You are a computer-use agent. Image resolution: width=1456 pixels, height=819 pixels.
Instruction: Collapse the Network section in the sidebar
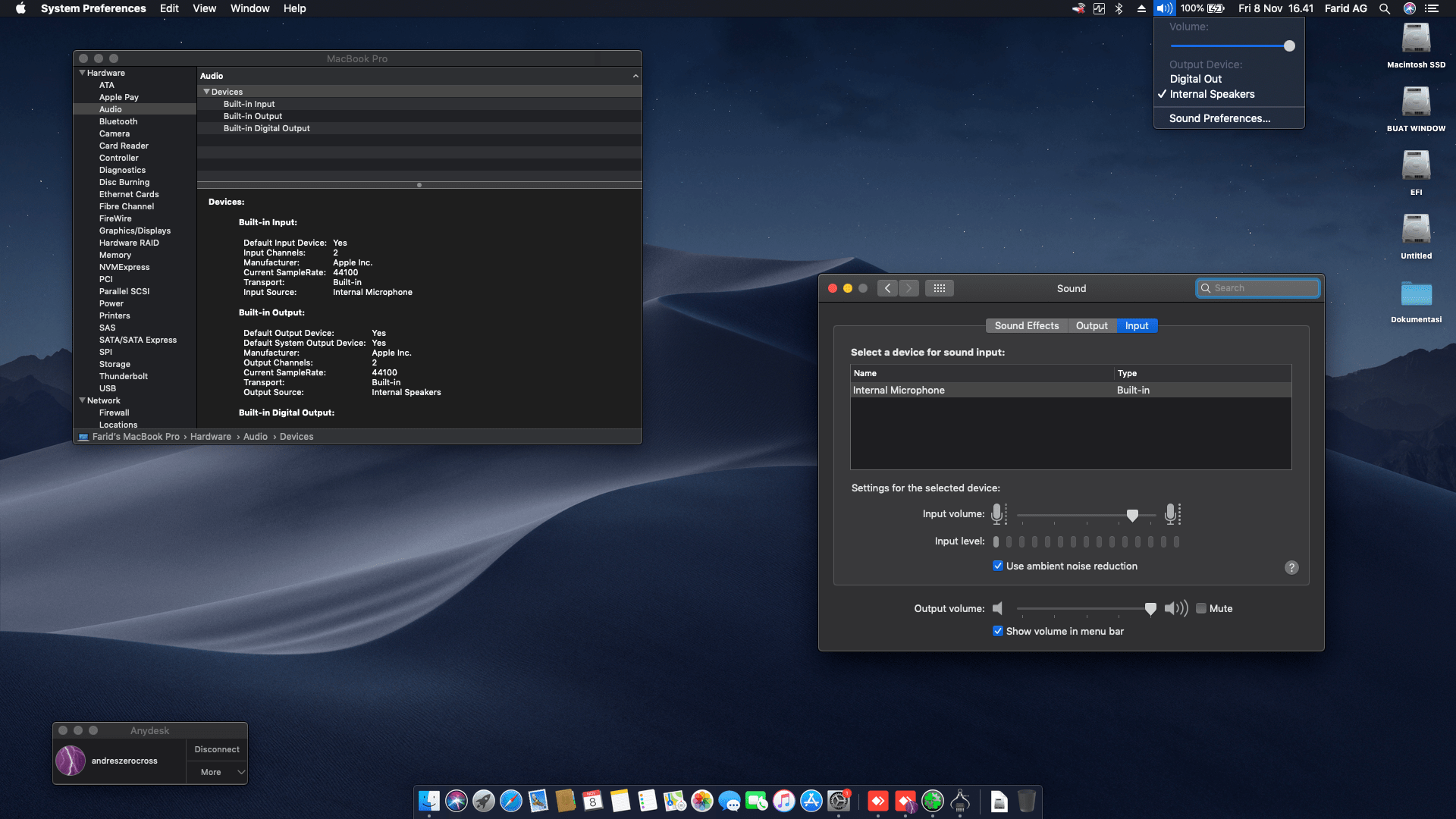(82, 400)
